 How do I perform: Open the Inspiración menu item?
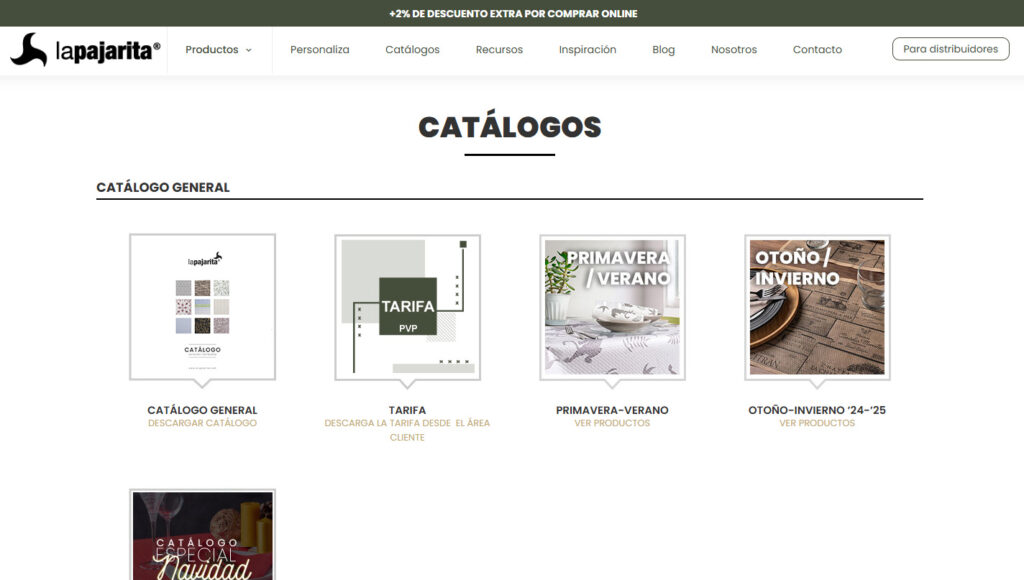click(587, 50)
